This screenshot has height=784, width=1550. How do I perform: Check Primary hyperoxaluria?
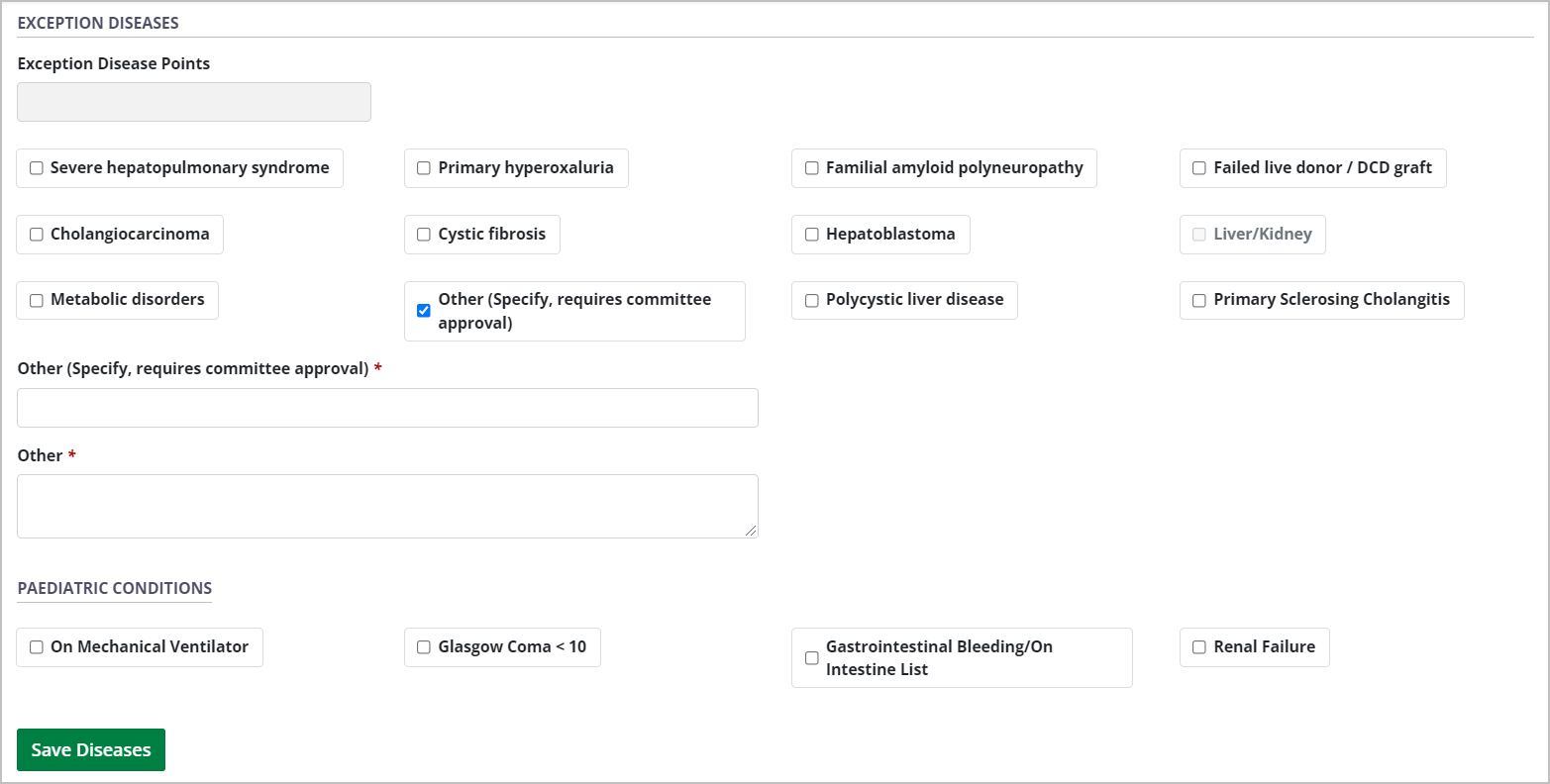click(424, 167)
